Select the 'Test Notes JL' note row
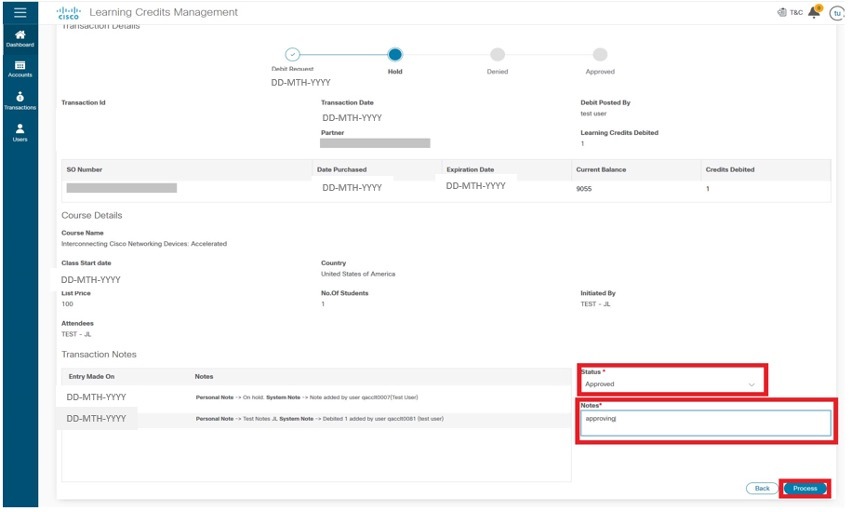852x512 pixels. point(316,419)
